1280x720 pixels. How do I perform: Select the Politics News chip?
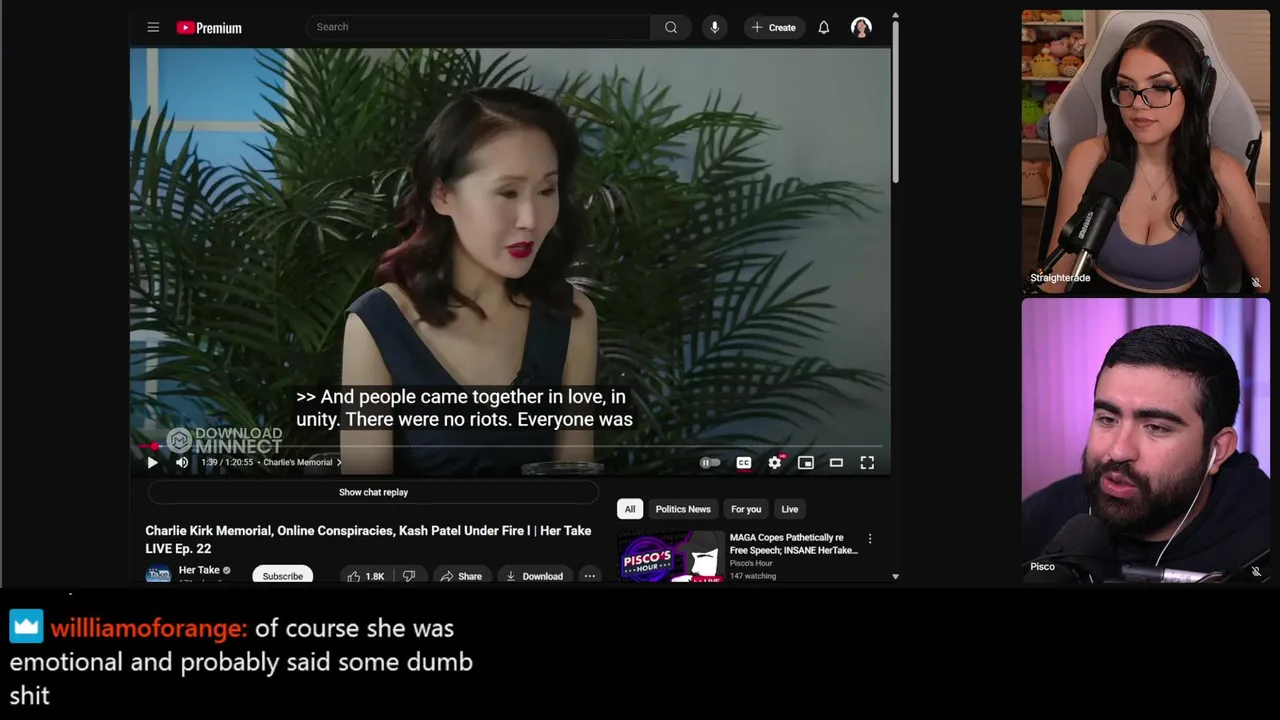(x=683, y=509)
